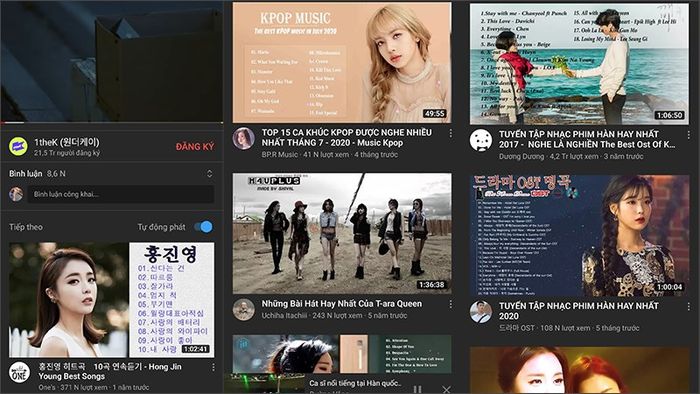Tap the main video player at top left
The image size is (700, 394).
click(x=112, y=61)
